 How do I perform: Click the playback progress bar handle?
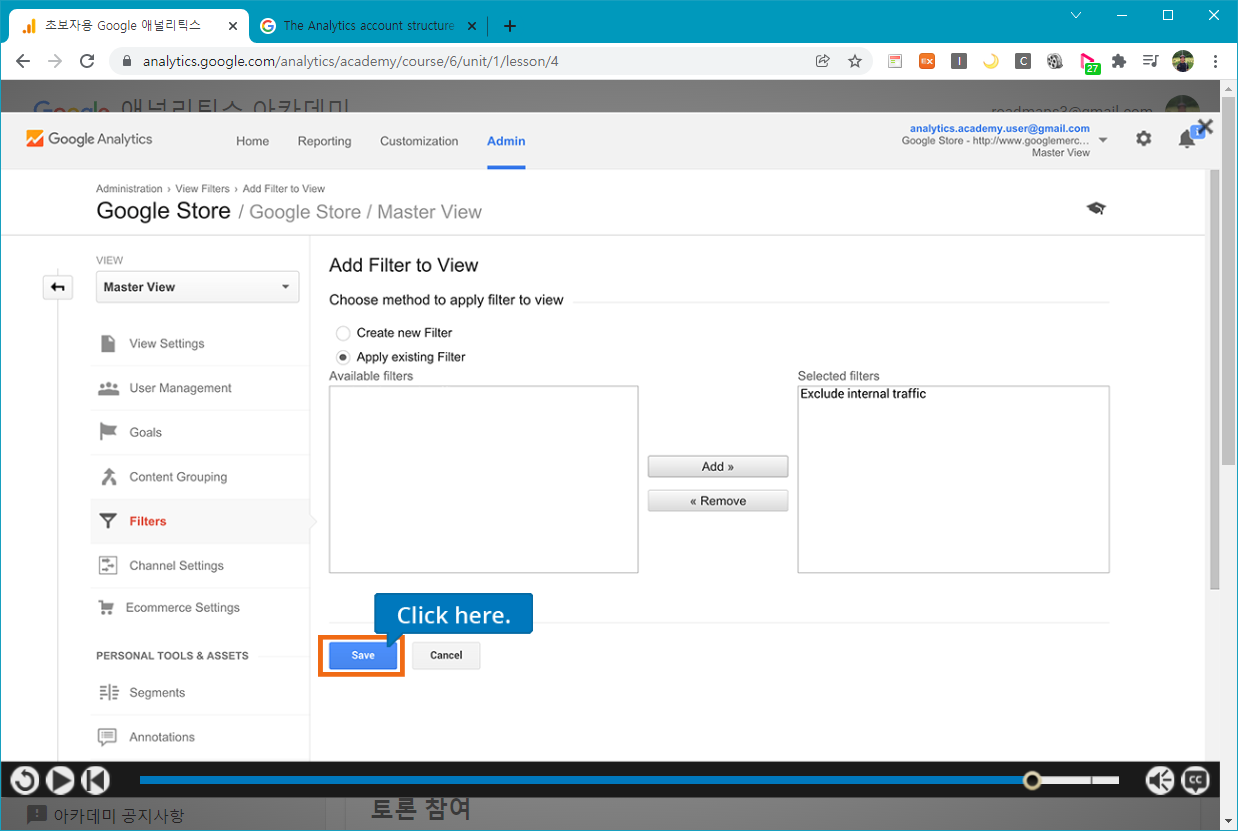click(x=1032, y=780)
